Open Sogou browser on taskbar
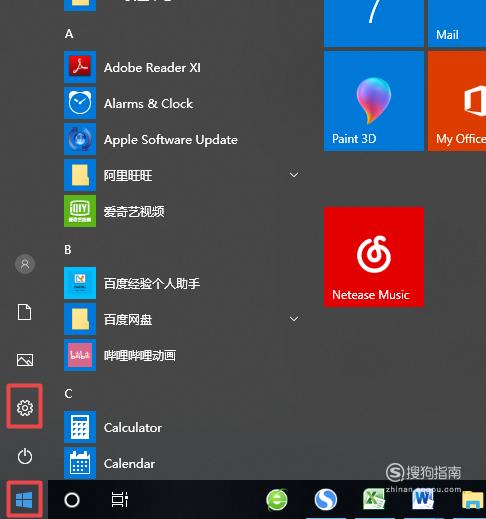The width and height of the screenshot is (486, 519). coord(326,500)
